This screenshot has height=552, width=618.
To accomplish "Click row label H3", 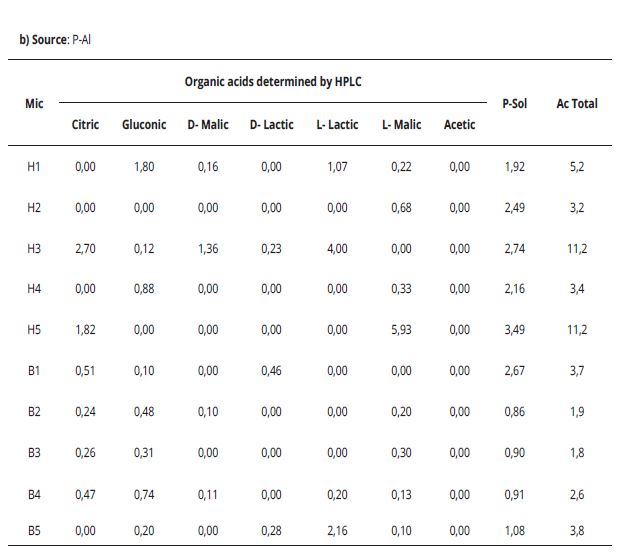I will (34, 249).
